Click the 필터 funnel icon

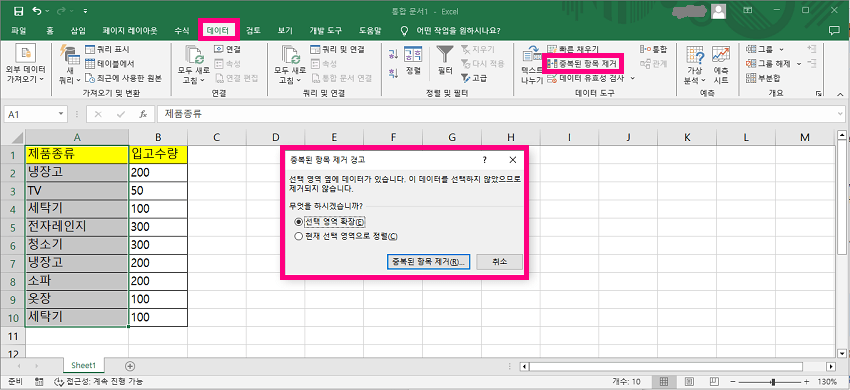coord(446,61)
